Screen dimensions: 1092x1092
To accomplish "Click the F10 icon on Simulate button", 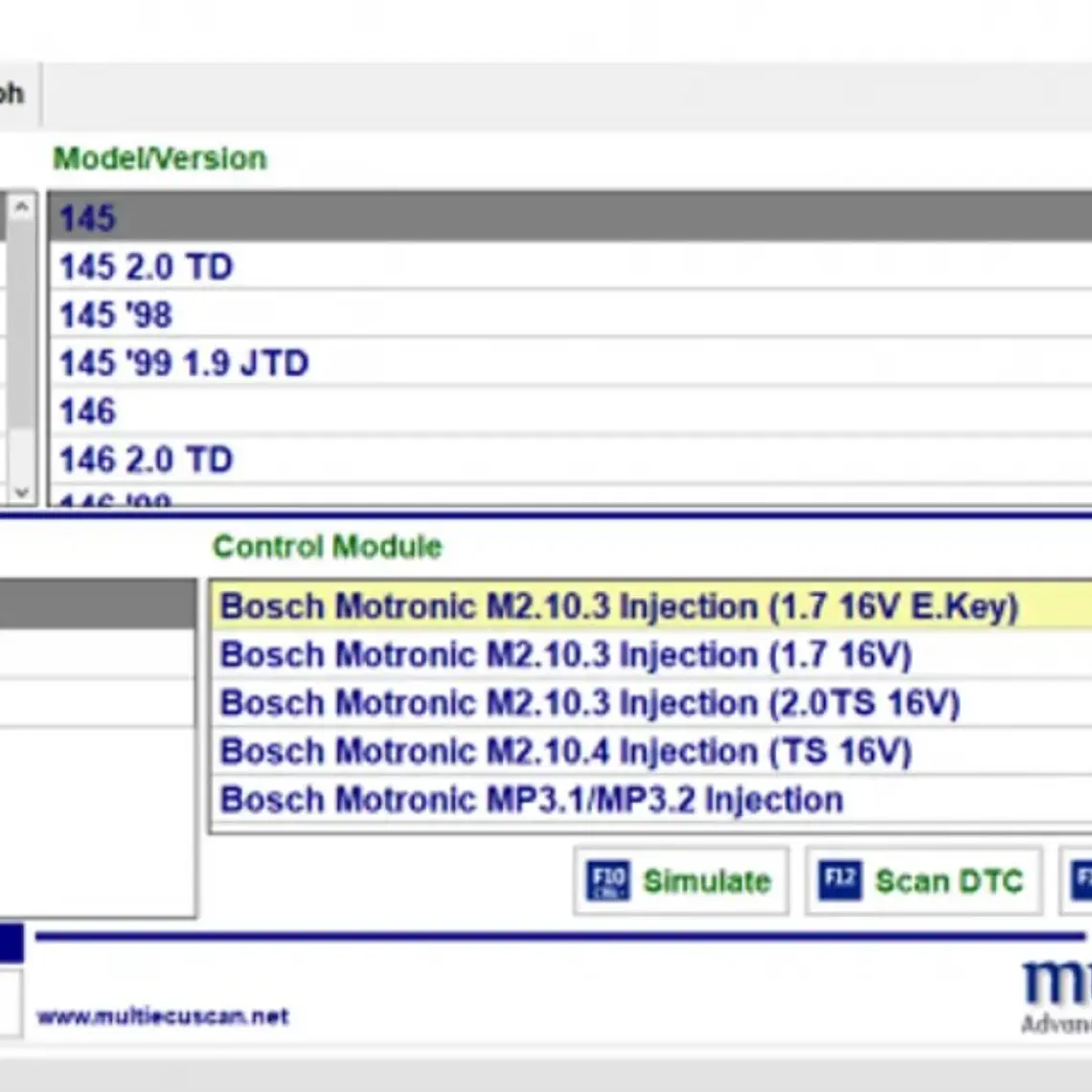I will [608, 881].
